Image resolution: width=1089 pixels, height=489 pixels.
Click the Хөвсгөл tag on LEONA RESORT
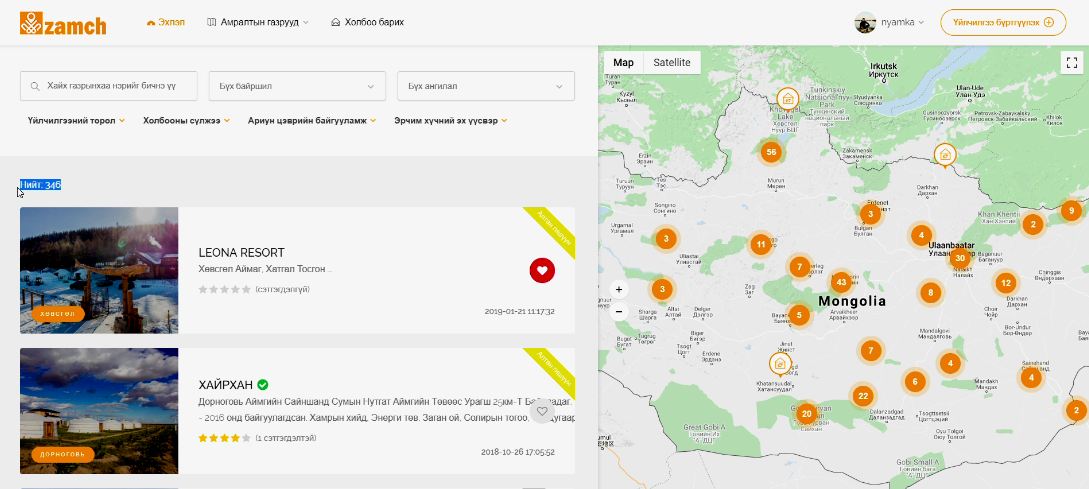click(58, 314)
